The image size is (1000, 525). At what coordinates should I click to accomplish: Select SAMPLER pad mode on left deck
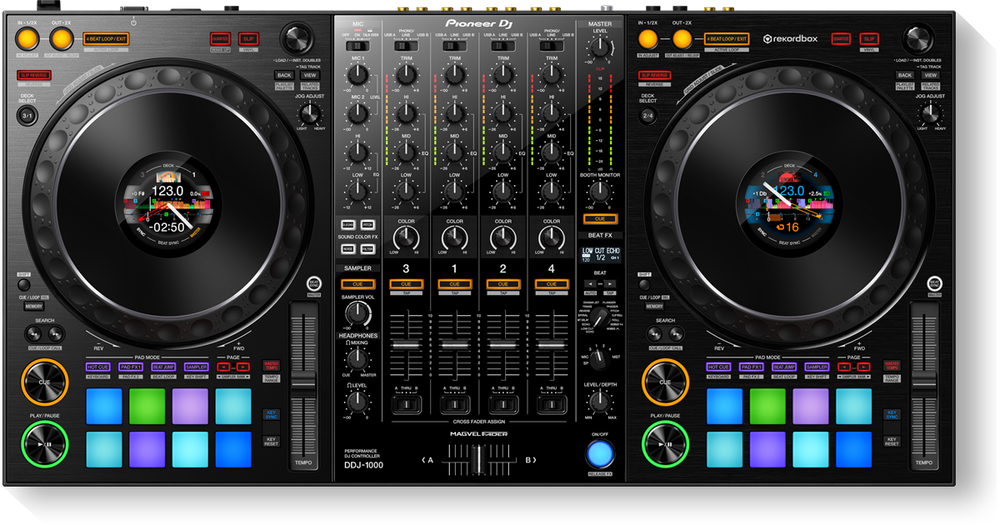tap(196, 367)
